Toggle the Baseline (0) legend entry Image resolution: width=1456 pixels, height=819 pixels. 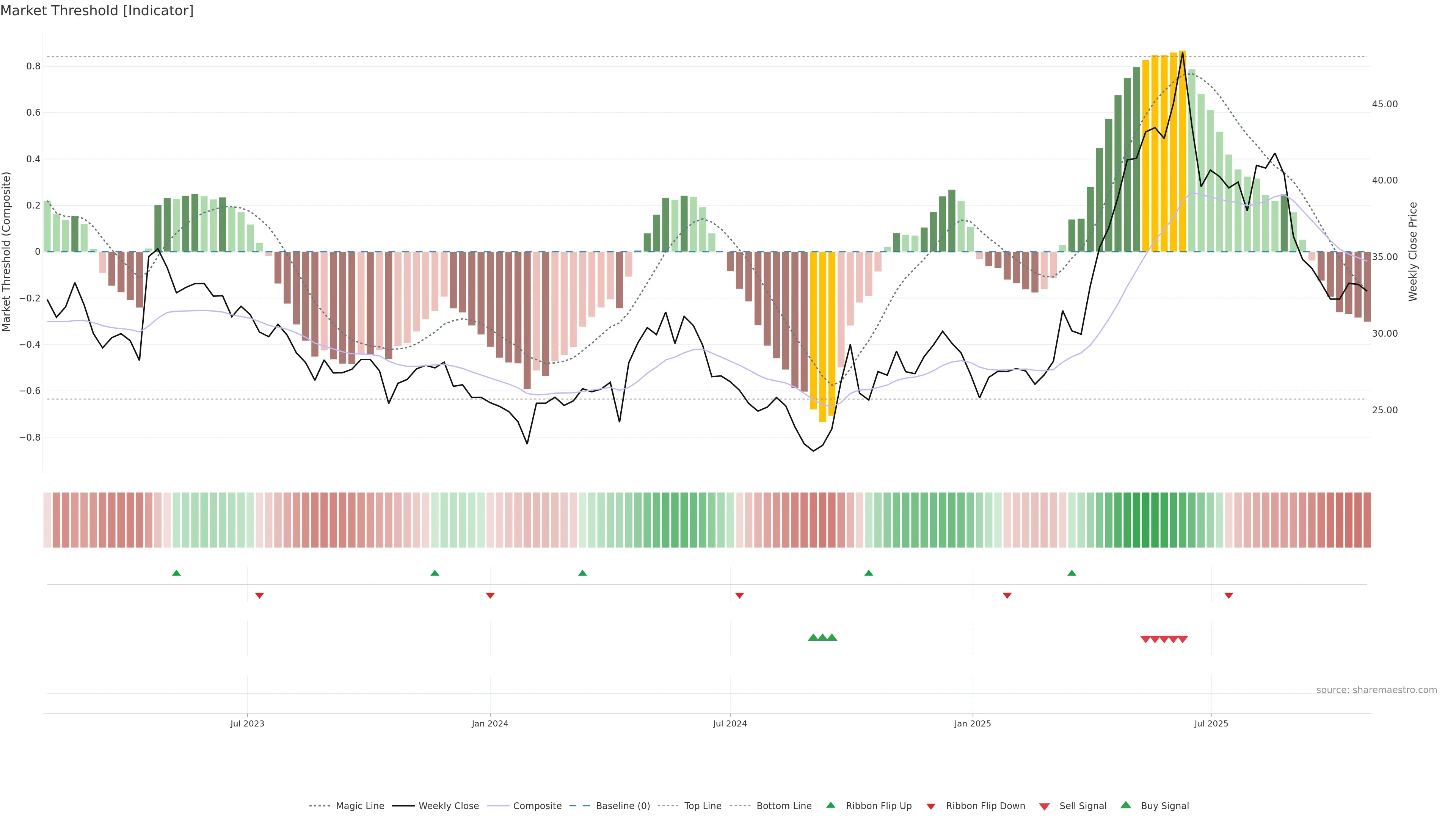[622, 806]
